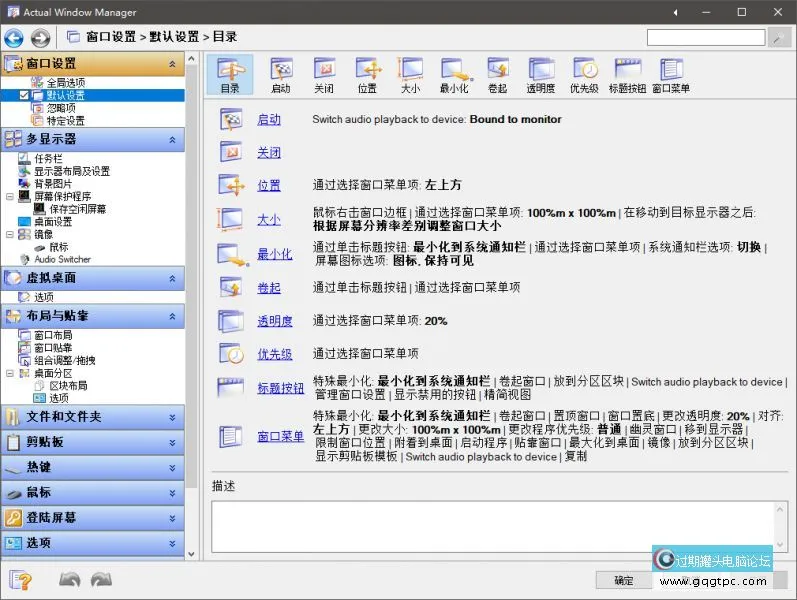Open the 标题按钮 toolbar icon

627,75
